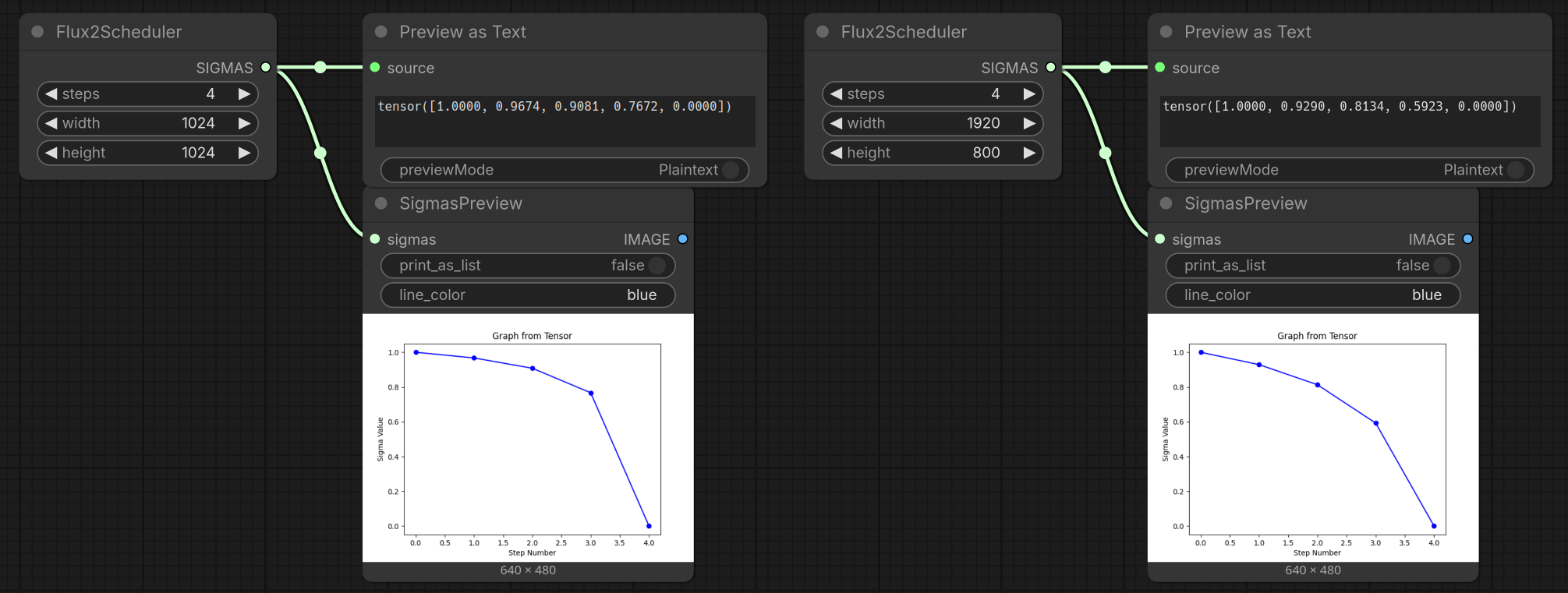
Task: Select left Flux2Scheduler node title
Action: tap(119, 32)
